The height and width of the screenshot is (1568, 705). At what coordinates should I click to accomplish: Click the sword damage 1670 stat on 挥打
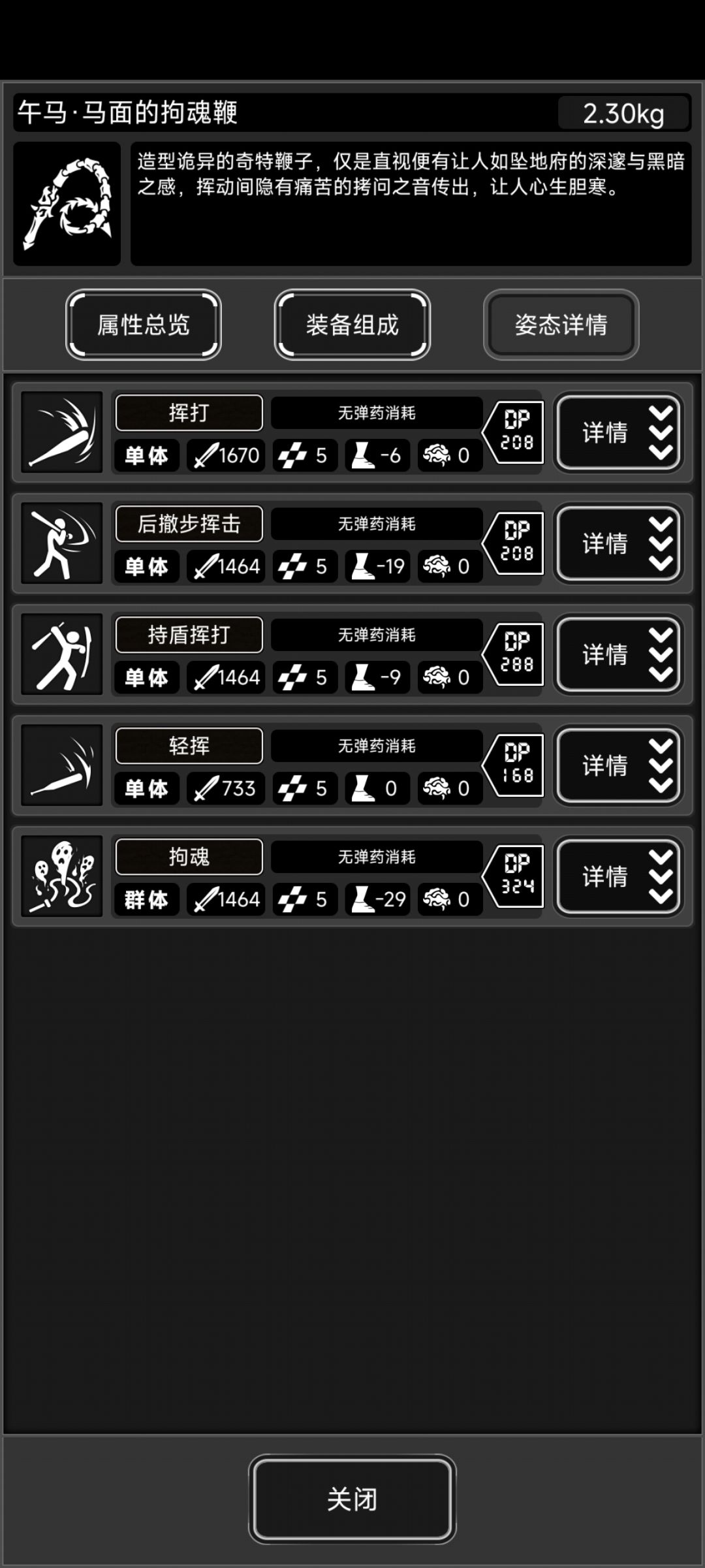coord(226,455)
